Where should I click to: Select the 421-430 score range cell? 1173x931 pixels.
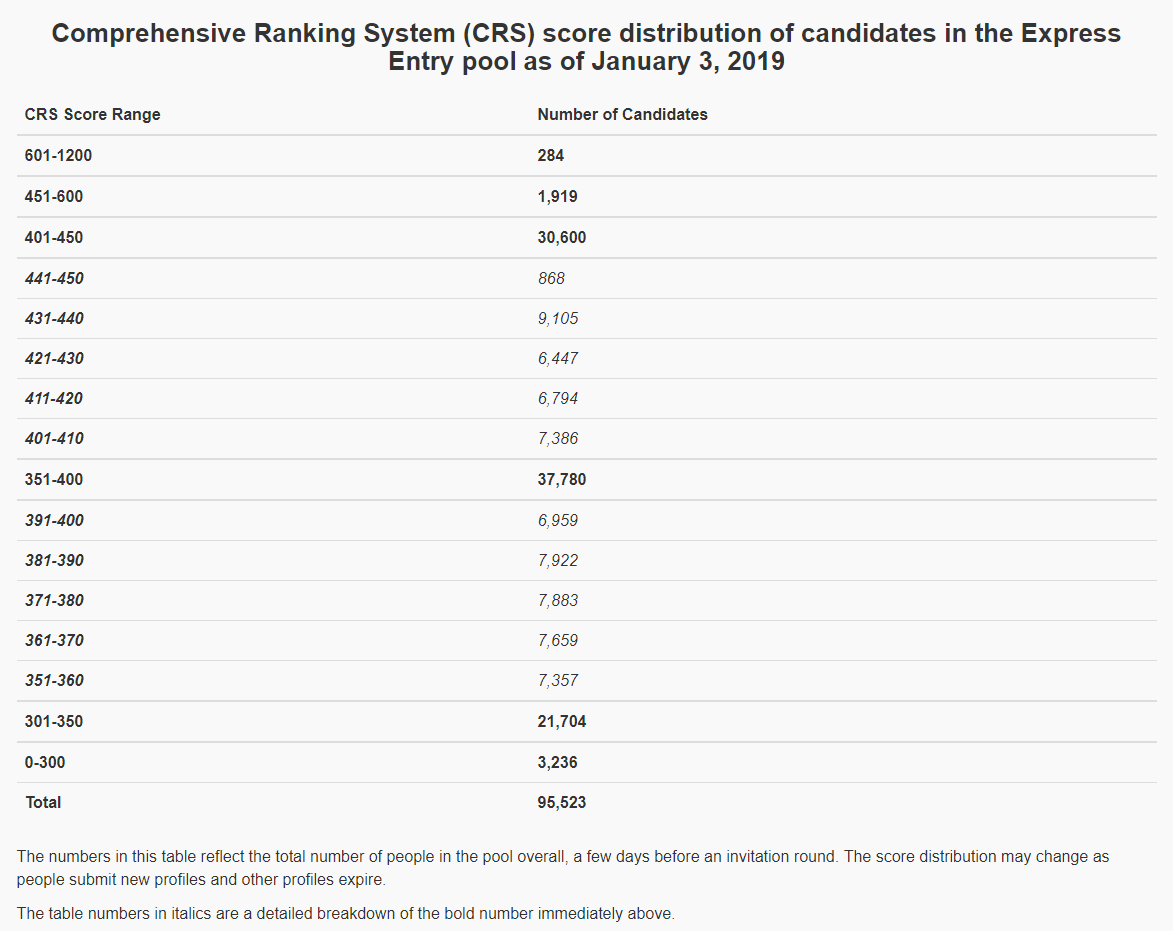[x=54, y=358]
